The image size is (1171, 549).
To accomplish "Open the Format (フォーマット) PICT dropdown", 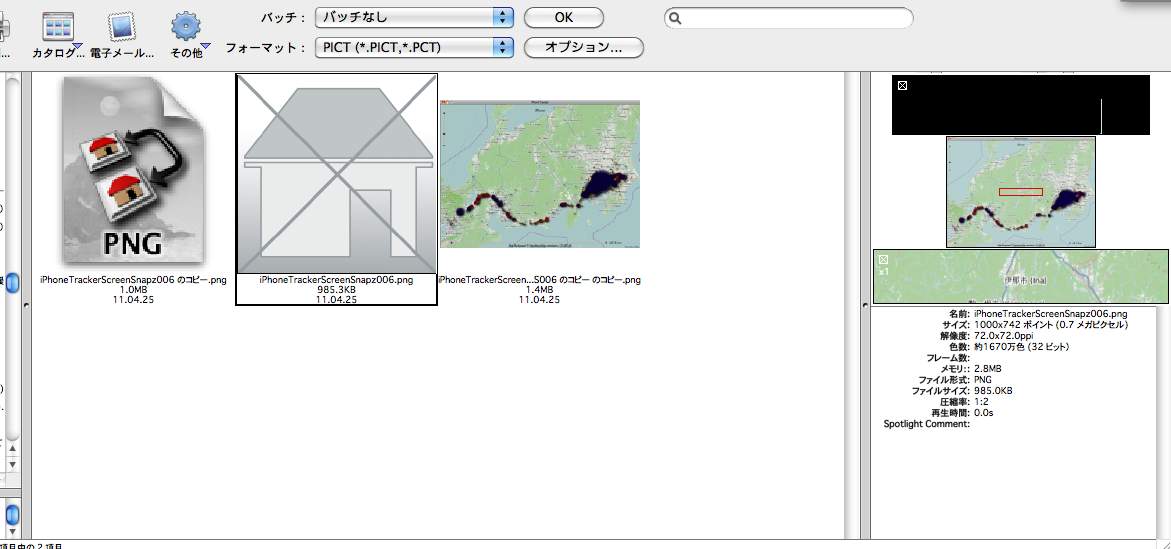I will pyautogui.click(x=414, y=47).
